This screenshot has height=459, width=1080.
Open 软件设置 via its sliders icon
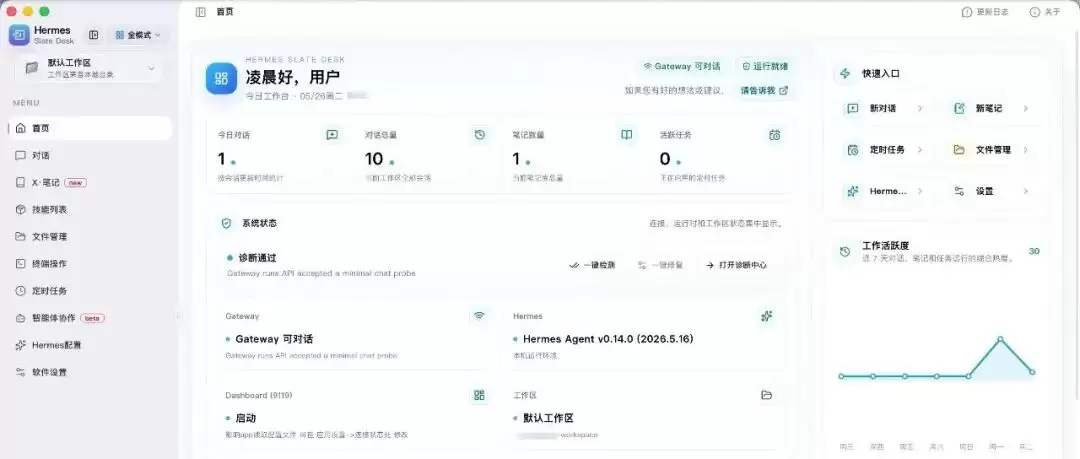coord(21,372)
